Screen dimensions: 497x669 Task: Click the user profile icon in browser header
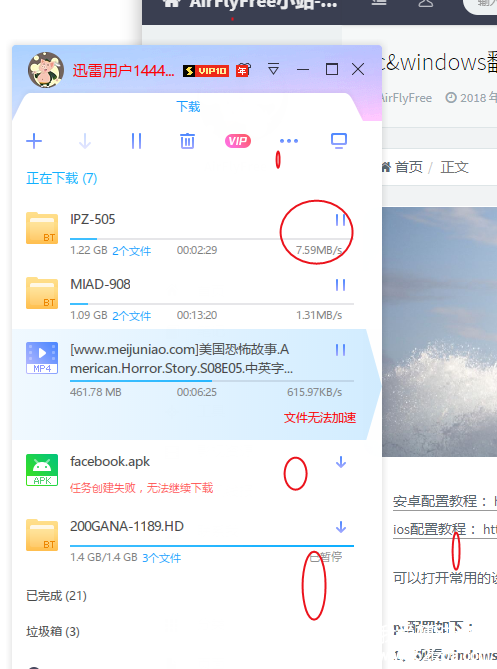click(x=425, y=3)
